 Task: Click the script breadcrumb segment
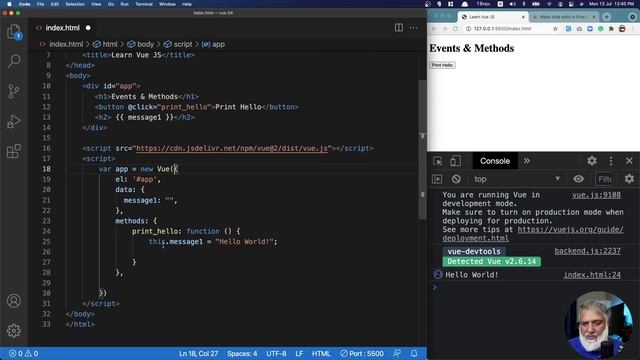click(178, 44)
